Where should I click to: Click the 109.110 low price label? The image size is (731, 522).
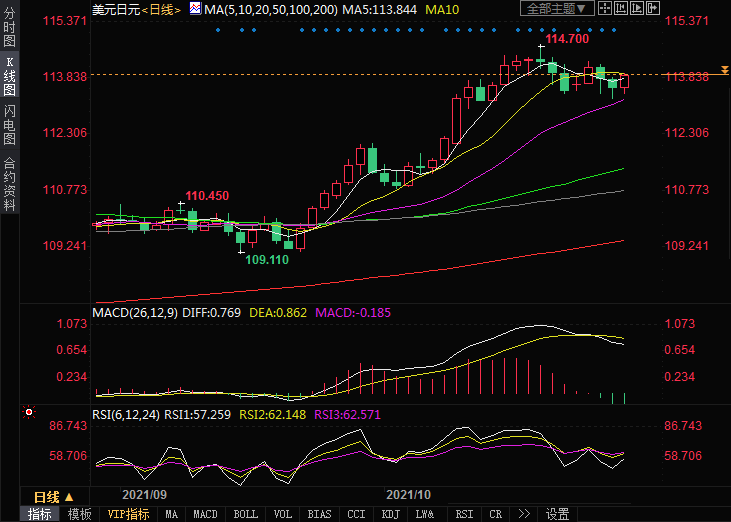pos(267,259)
